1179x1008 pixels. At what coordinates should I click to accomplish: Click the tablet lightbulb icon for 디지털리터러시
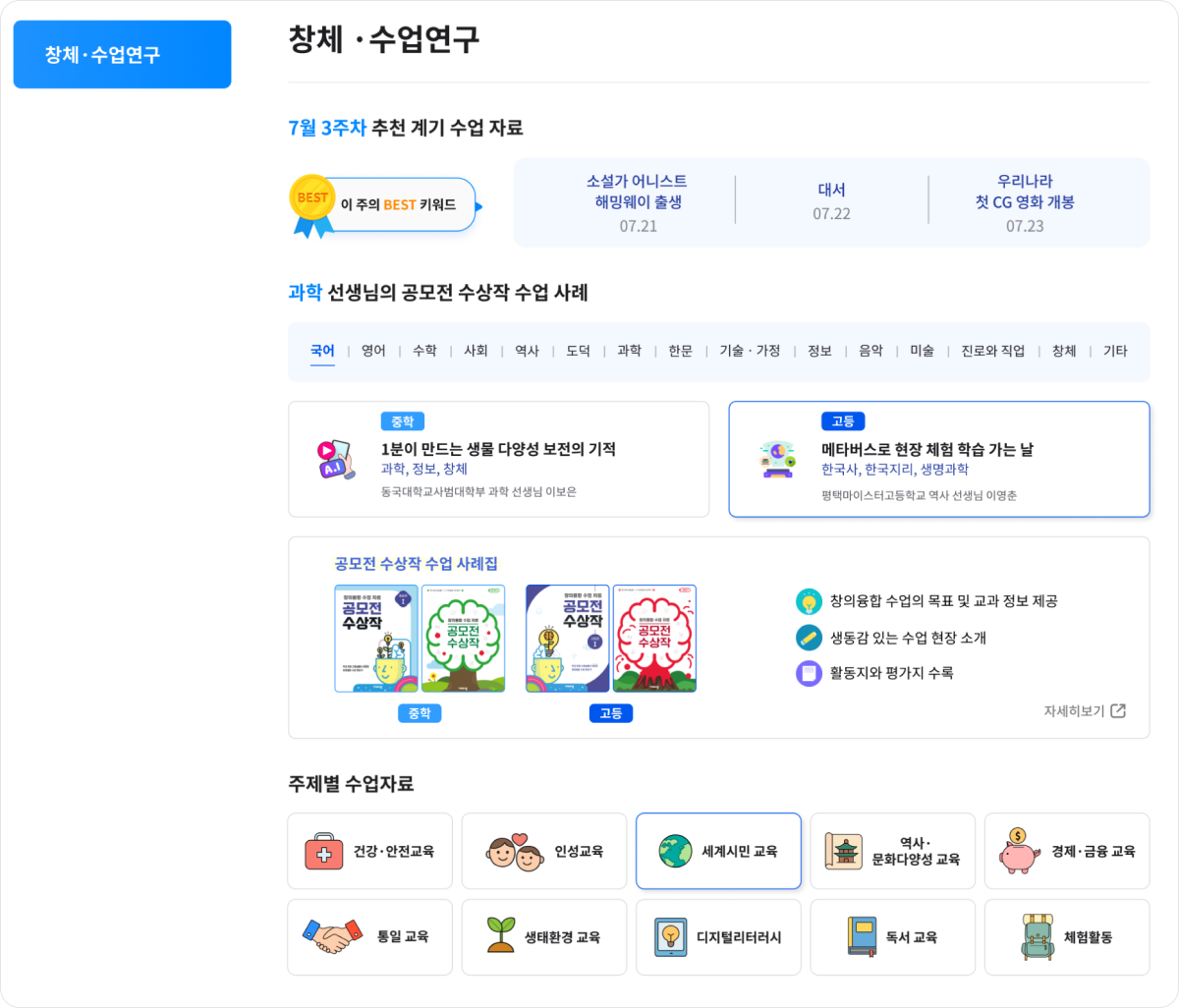point(671,936)
